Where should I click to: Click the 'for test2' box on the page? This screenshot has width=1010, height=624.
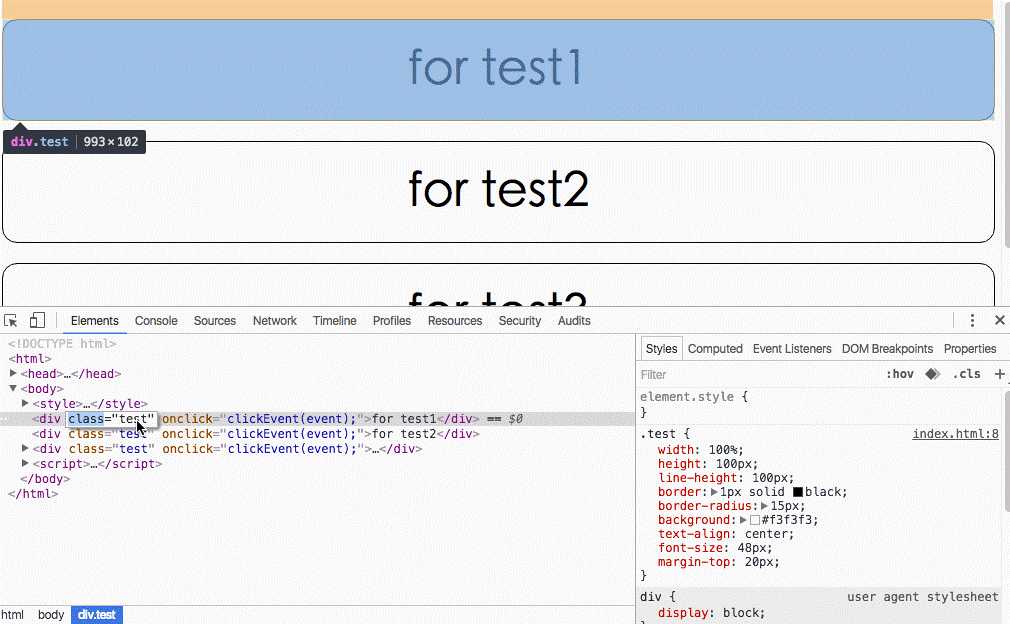[x=498, y=192]
